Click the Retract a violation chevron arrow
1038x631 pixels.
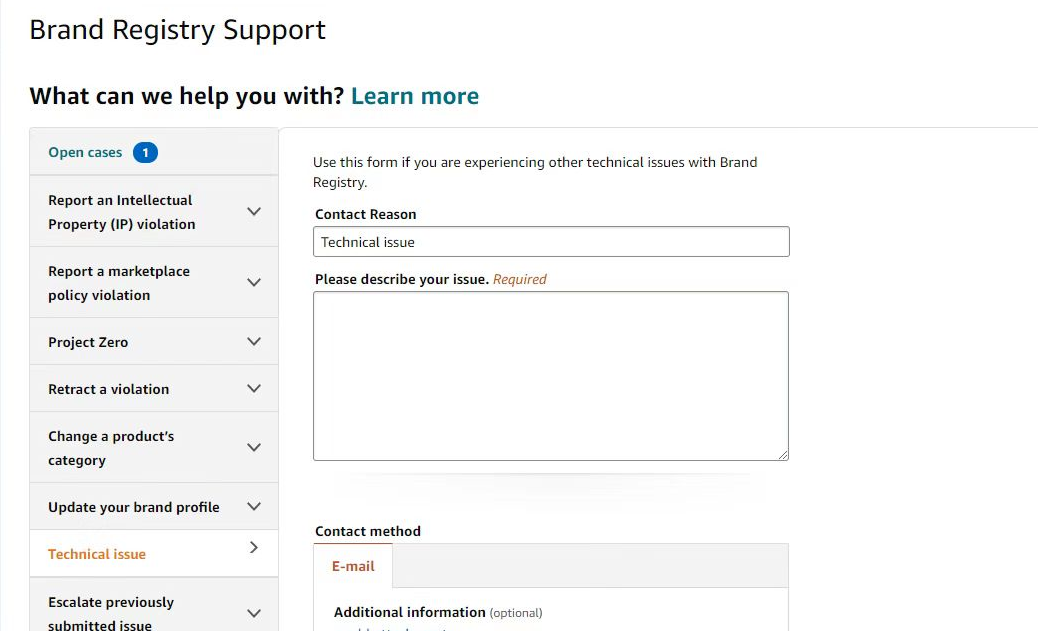(x=254, y=389)
